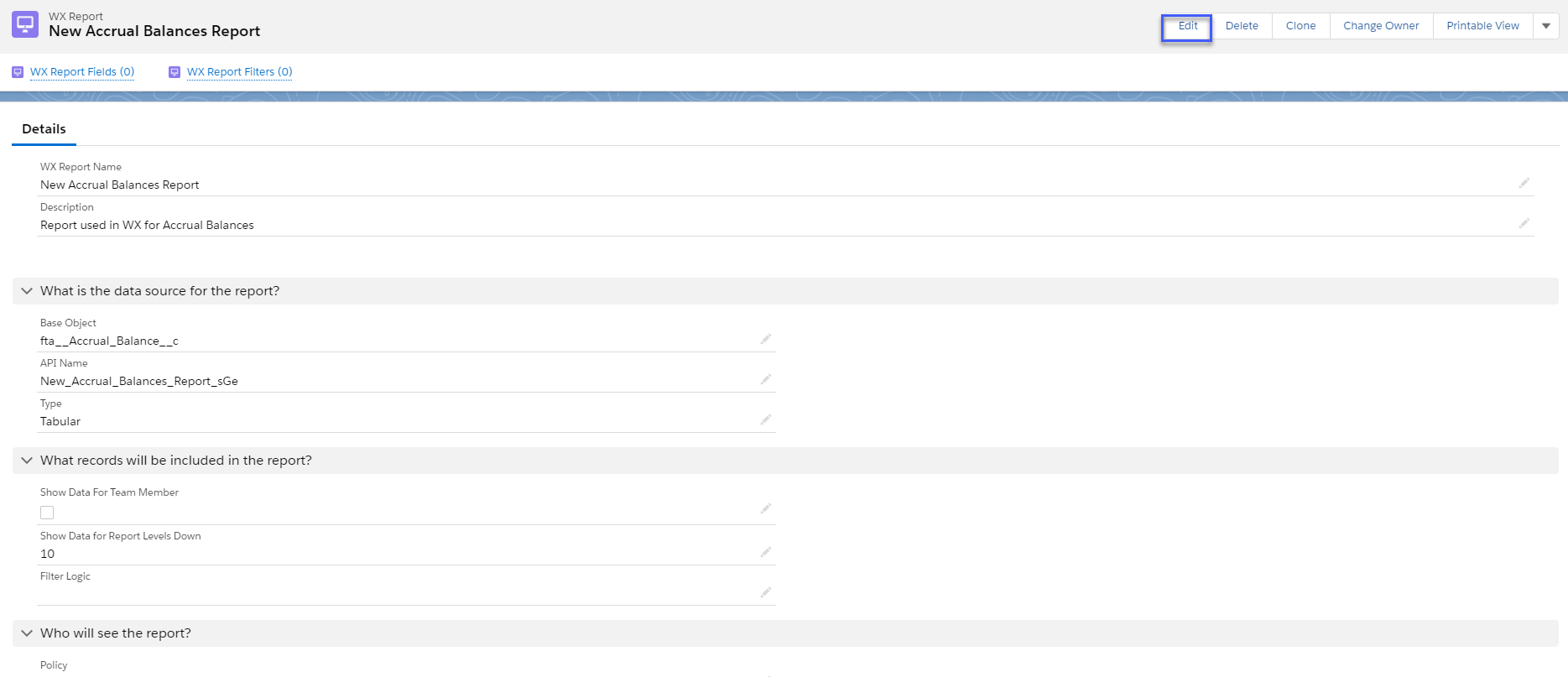Open more actions dropdown arrow
Screen dimensions: 1568x677
coord(1546,26)
